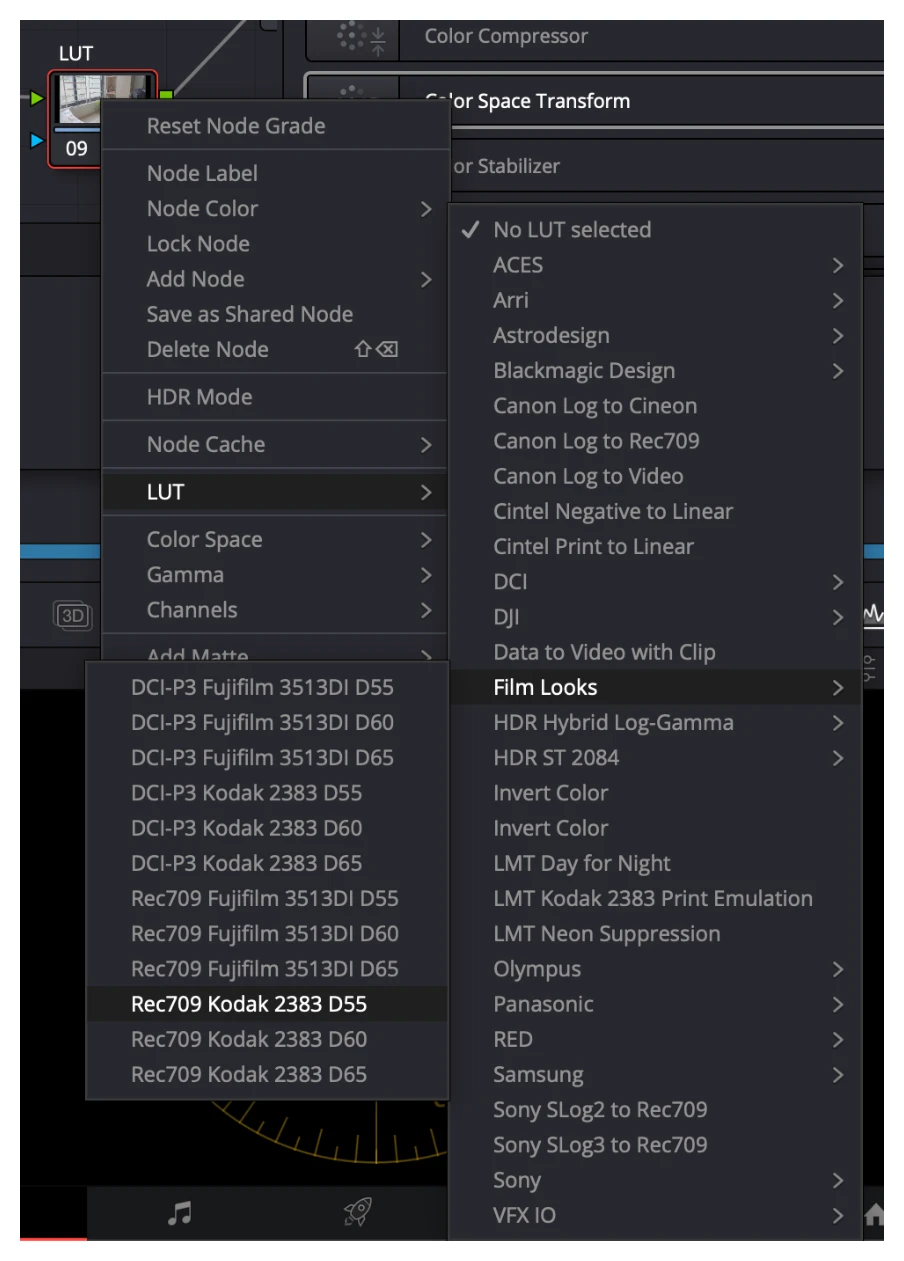This screenshot has width=904, height=1261.
Task: Apply DCI-P3 Kodak 2383 D60
Action: [267, 828]
